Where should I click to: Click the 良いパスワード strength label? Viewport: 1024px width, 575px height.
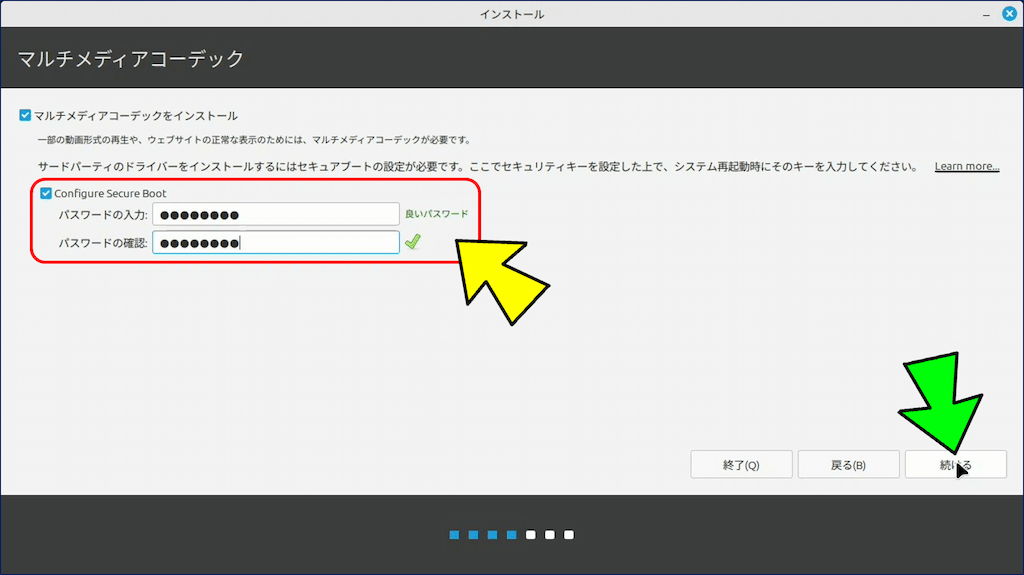click(x=436, y=214)
